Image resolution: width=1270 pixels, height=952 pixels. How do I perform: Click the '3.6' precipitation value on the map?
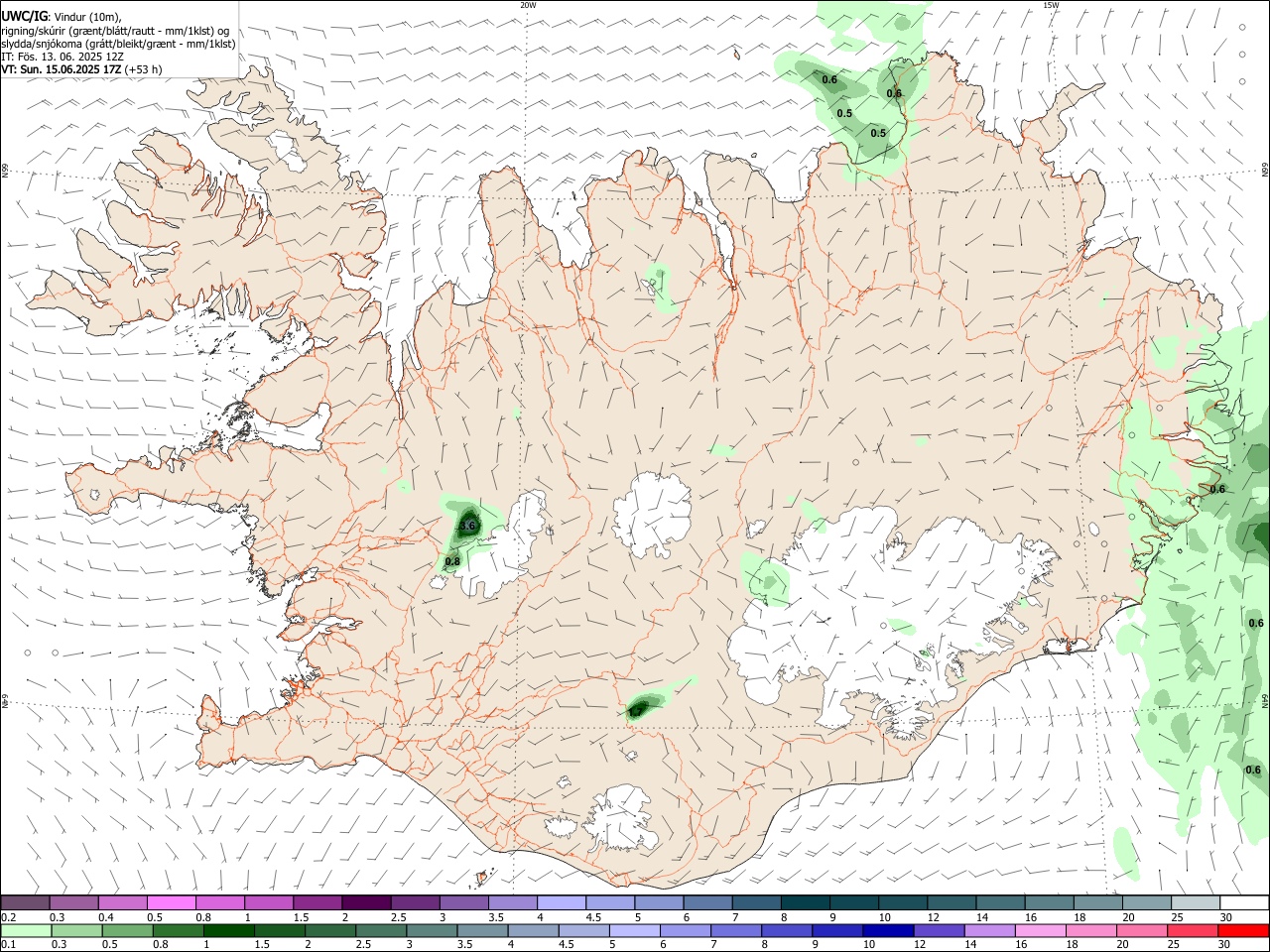pyautogui.click(x=468, y=526)
